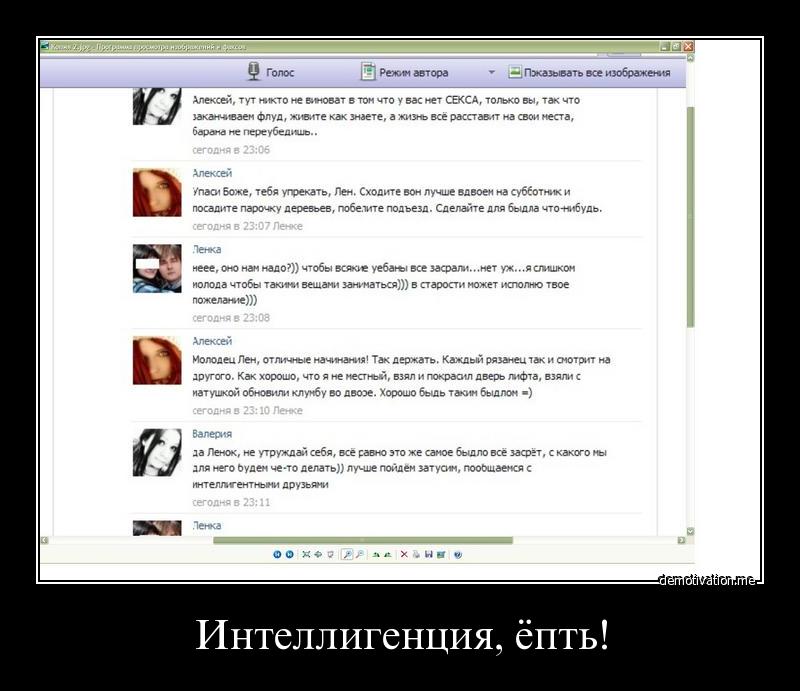The width and height of the screenshot is (800, 691).
Task: Open Ленка profile link on 23:08 message
Action: click(x=207, y=249)
